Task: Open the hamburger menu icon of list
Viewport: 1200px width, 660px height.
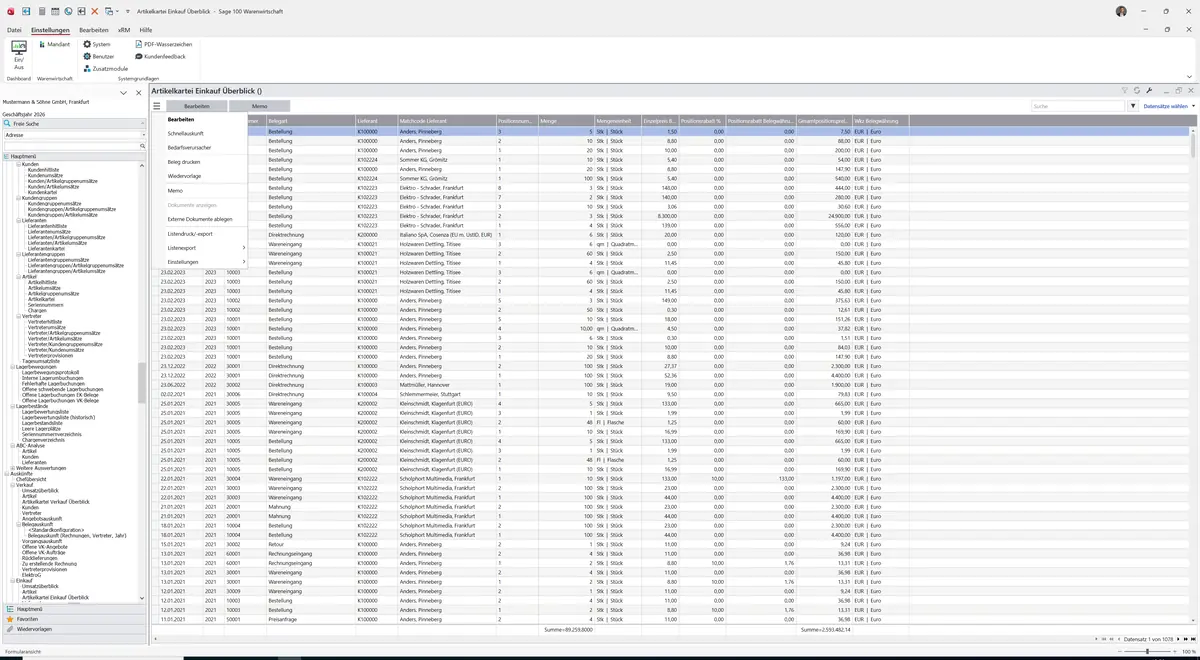Action: [x=157, y=105]
